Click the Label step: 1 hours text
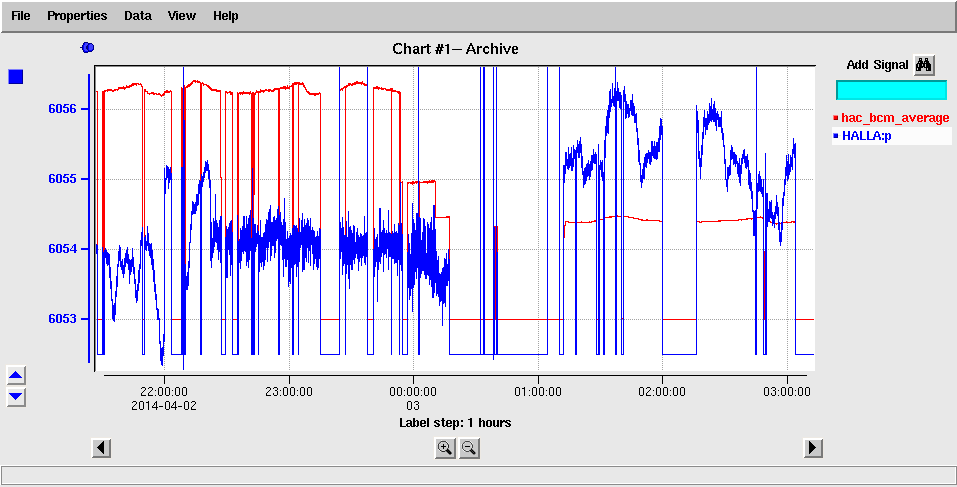Image resolution: width=957 pixels, height=487 pixels. pyautogui.click(x=455, y=422)
